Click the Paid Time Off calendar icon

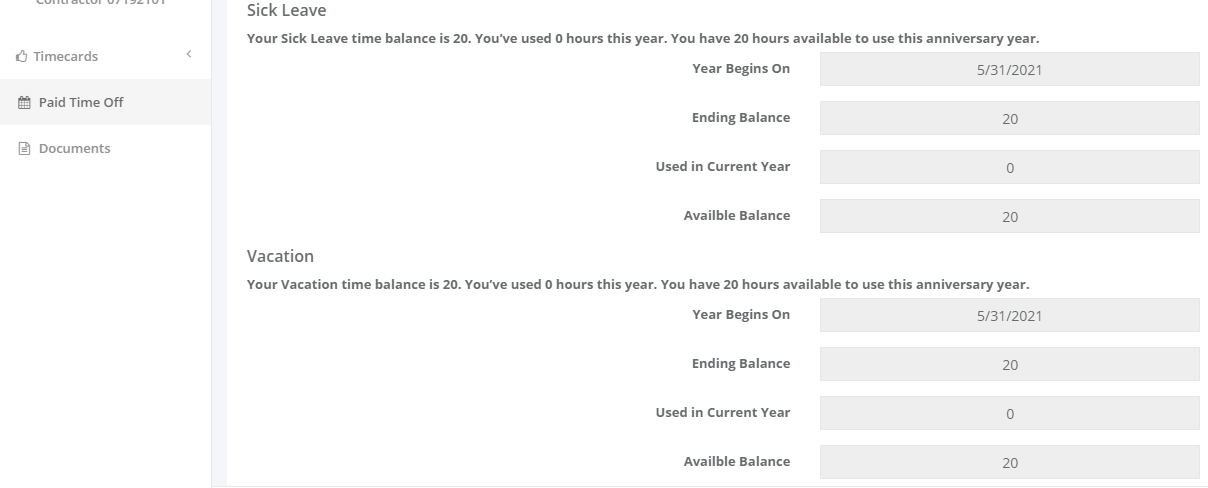(25, 102)
